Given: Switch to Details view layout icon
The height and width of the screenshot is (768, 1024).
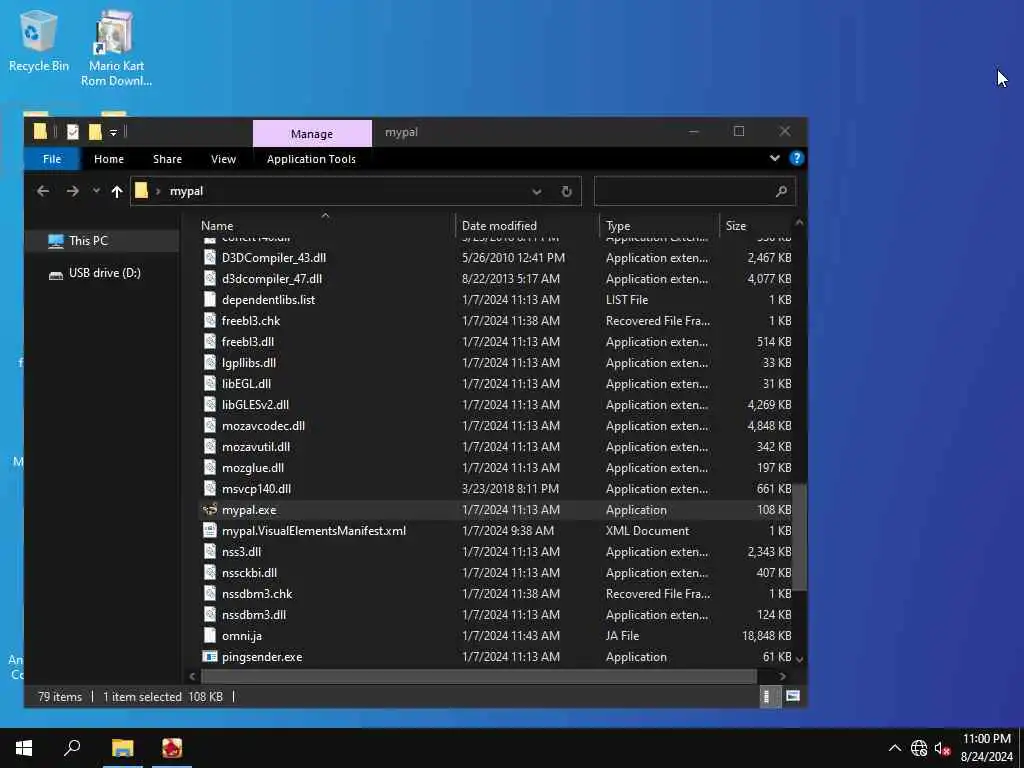Looking at the screenshot, I should pos(768,697).
